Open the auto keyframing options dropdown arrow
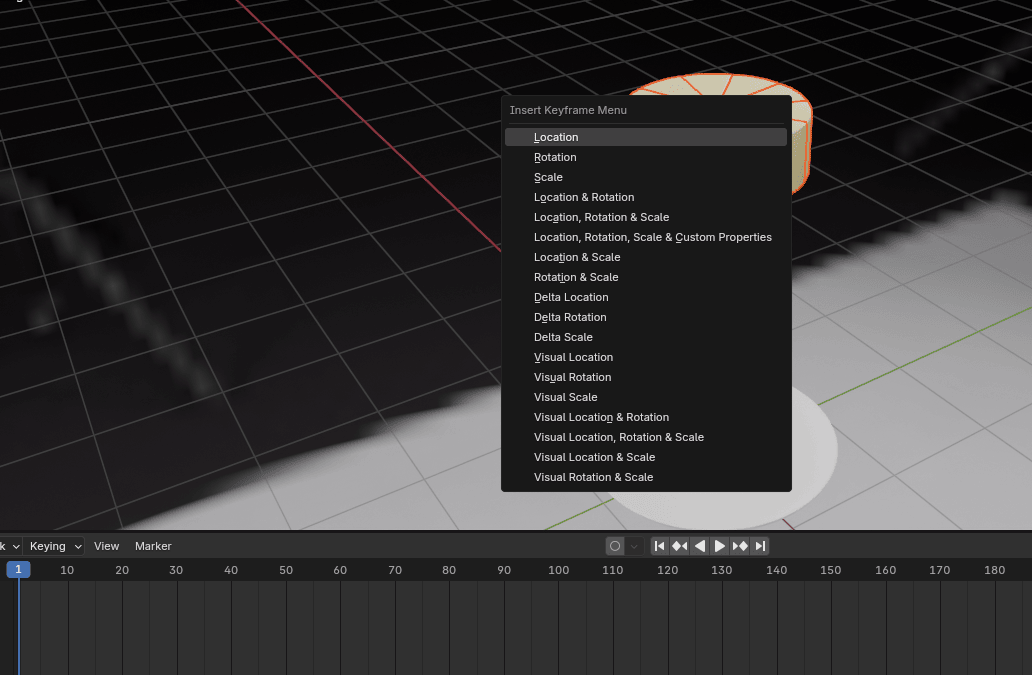 point(634,546)
